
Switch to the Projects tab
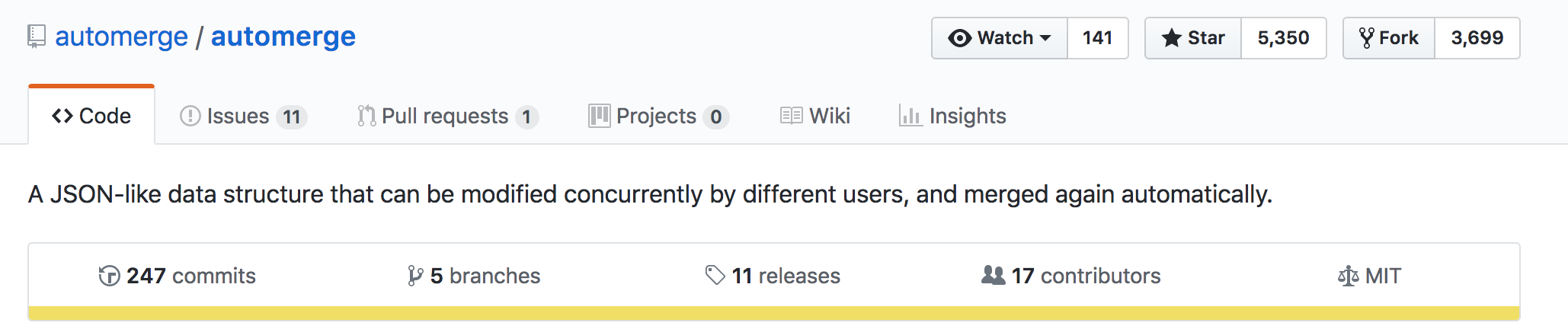[659, 116]
